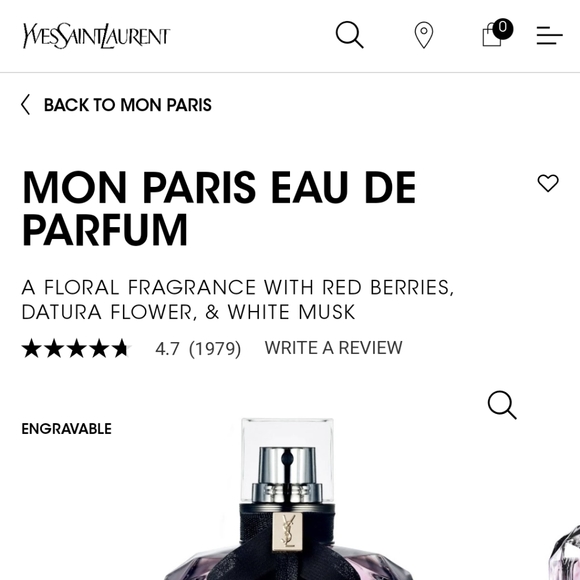Click the Mon Paris Eau de Parfum title

pos(219,208)
